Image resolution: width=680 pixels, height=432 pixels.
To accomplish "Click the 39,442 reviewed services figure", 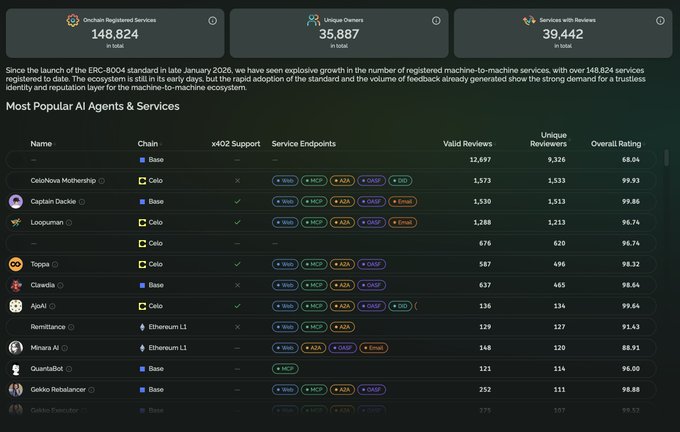I will [x=563, y=34].
